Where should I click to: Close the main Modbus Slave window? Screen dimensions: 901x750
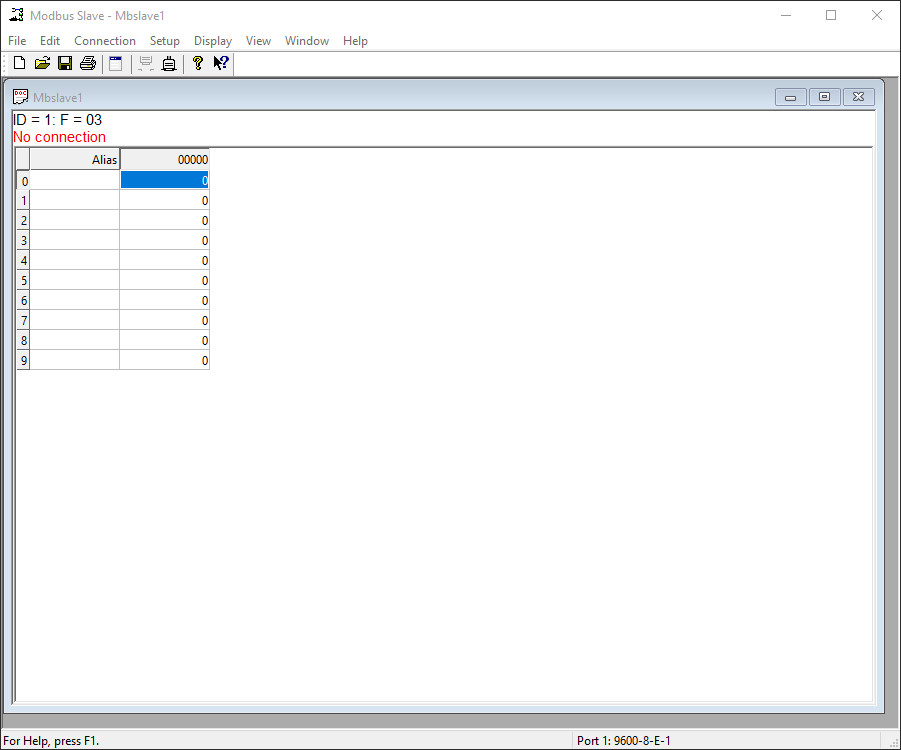click(x=877, y=15)
